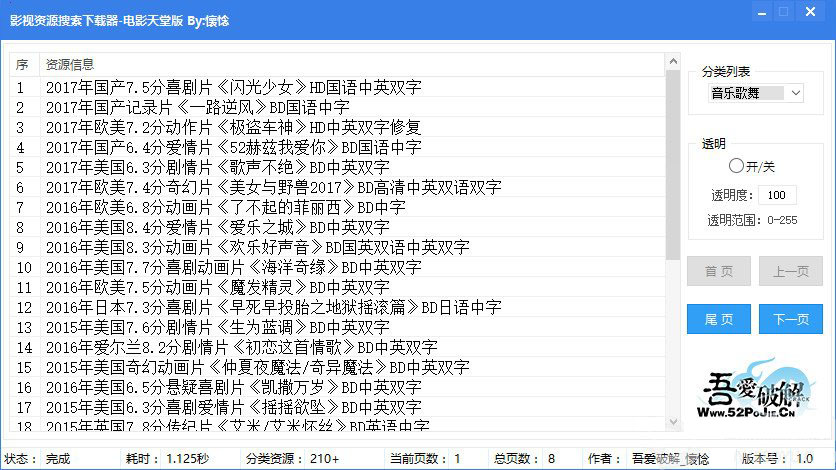Viewport: 836px width, 470px height.
Task: Select row 12 《早死早投胎之地狱摇滚篇》
Action: 337,307
